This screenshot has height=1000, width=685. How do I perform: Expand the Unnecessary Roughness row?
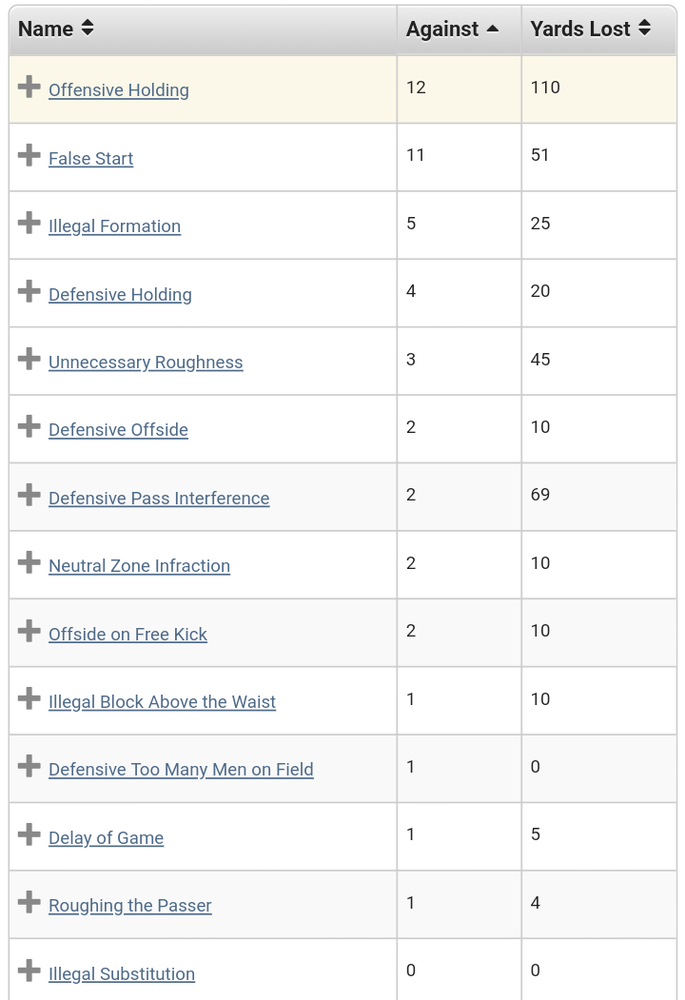pyautogui.click(x=29, y=358)
